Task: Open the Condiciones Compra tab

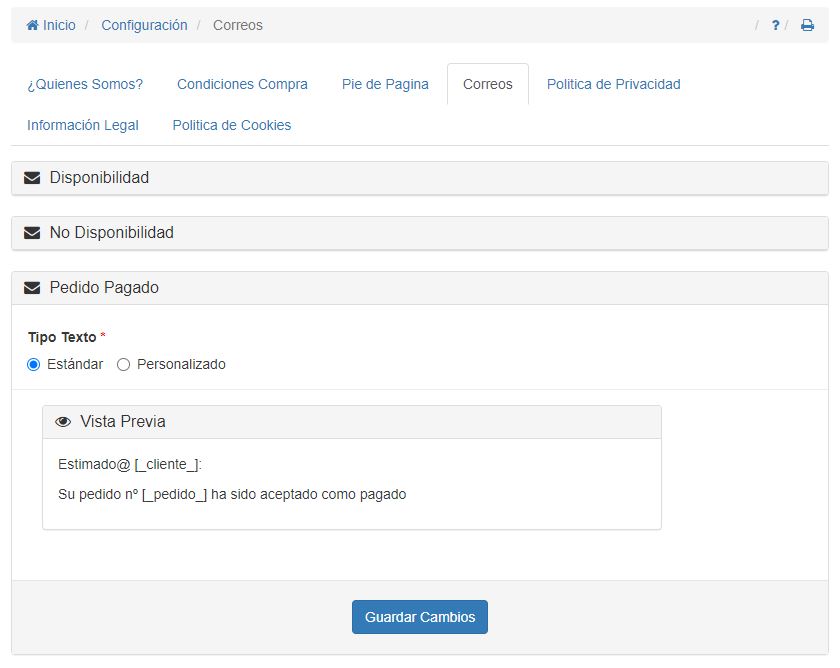Action: coord(242,84)
